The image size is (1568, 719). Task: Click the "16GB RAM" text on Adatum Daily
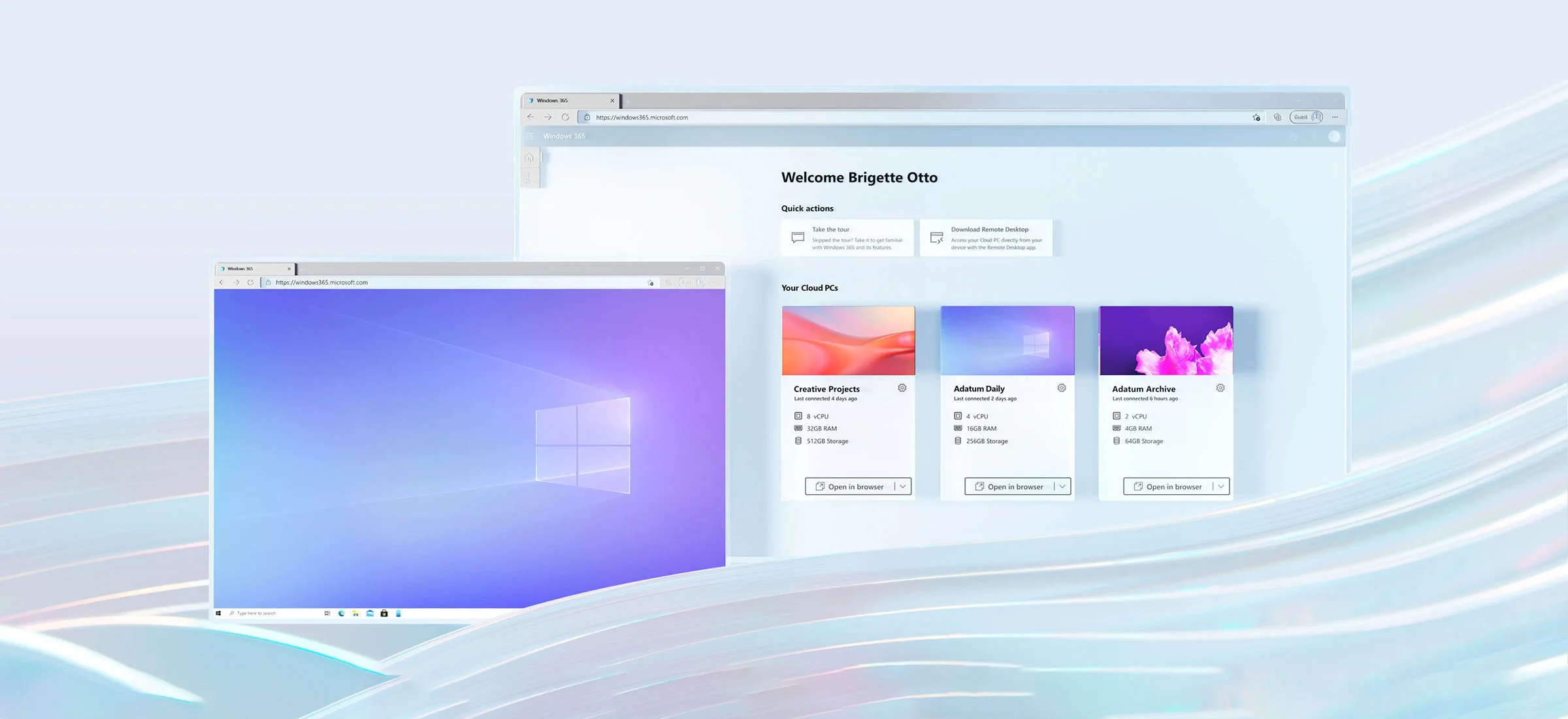click(981, 429)
